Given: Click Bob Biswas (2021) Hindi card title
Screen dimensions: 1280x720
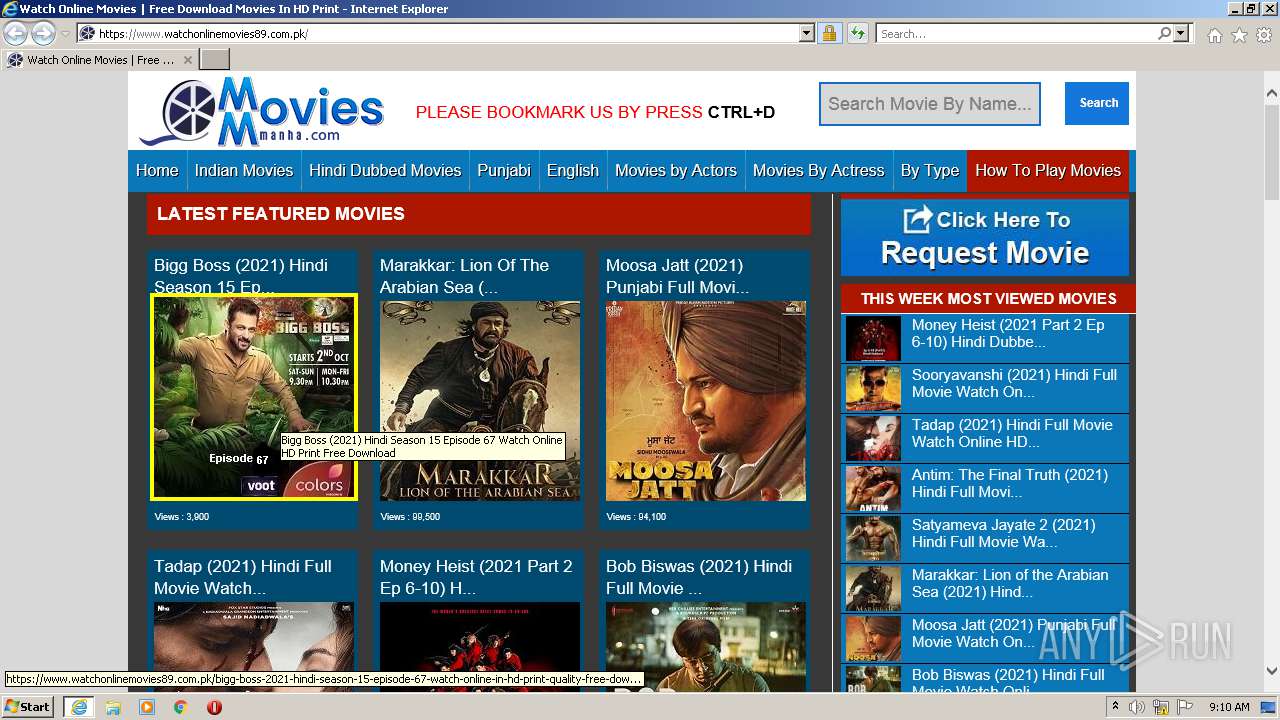Looking at the screenshot, I should click(699, 577).
